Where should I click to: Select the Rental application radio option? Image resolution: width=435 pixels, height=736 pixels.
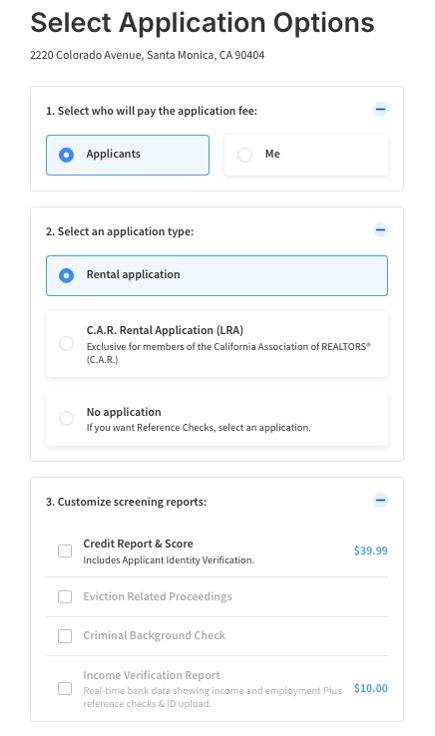[x=66, y=276]
